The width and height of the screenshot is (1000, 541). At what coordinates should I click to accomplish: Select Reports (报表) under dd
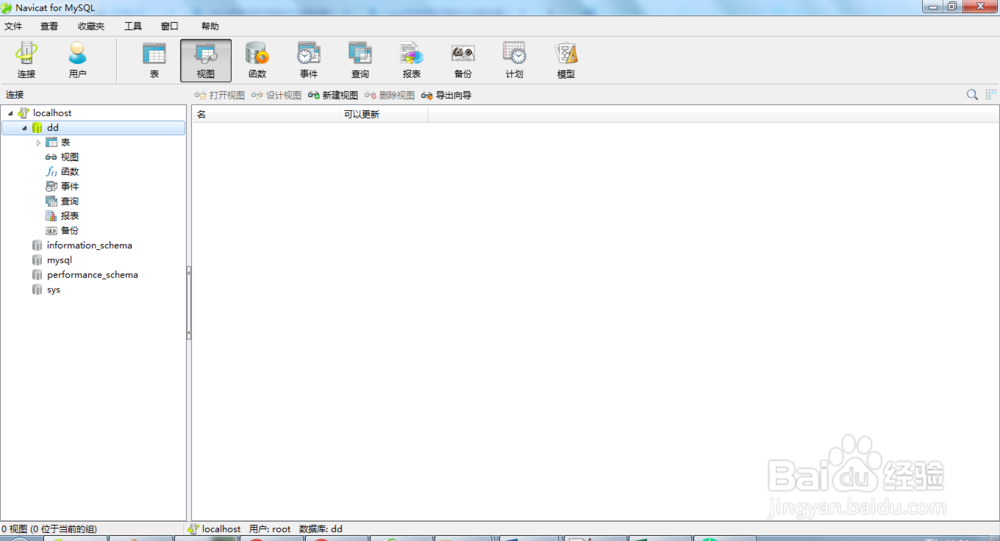pos(70,216)
